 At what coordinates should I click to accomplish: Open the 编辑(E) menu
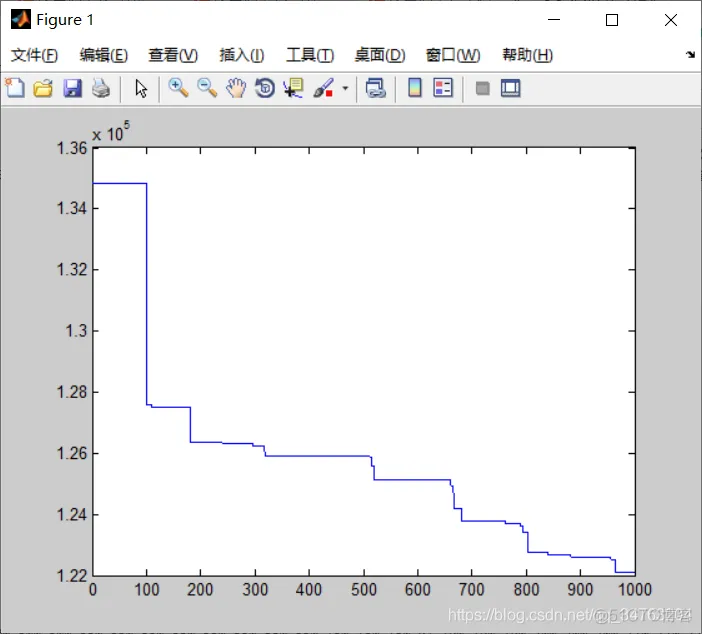pyautogui.click(x=104, y=55)
